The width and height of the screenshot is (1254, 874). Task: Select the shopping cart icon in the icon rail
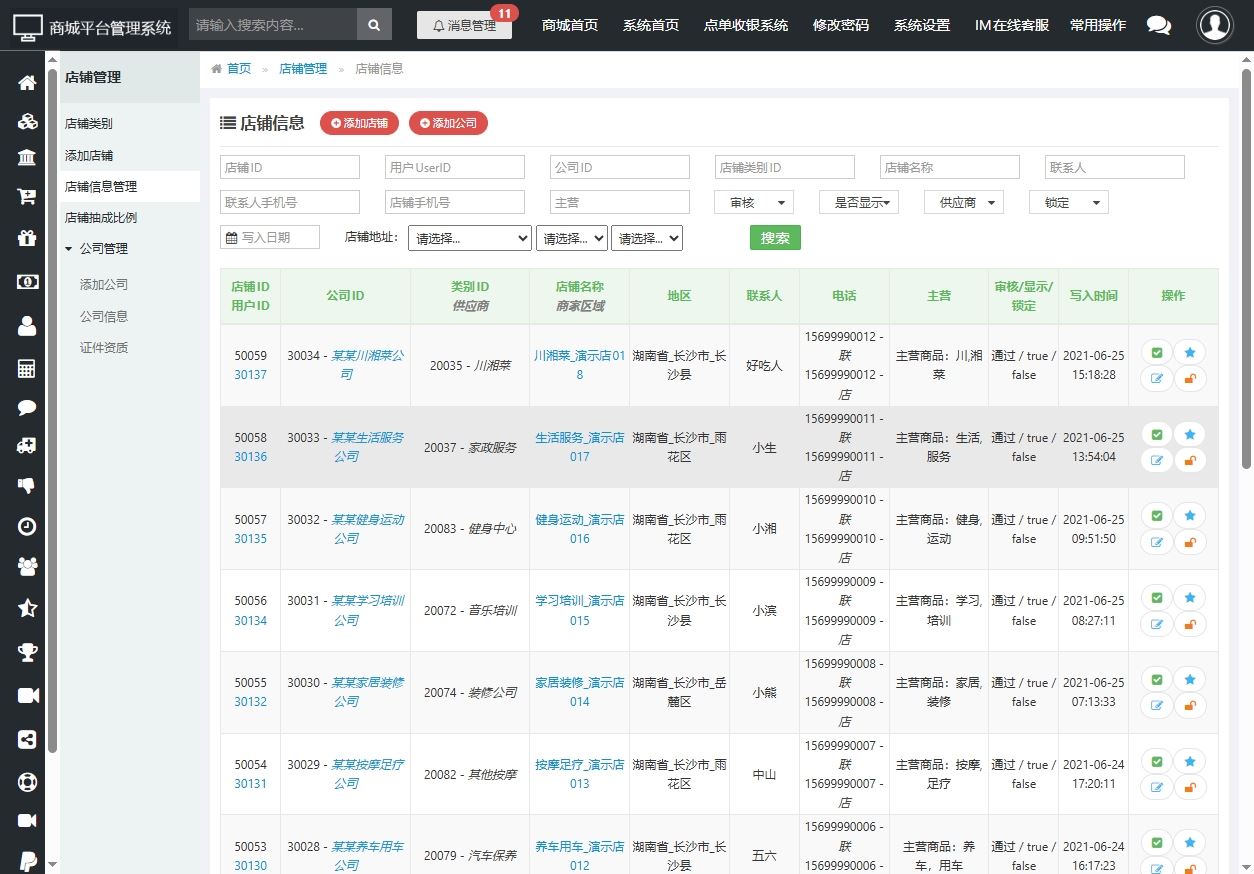point(27,197)
